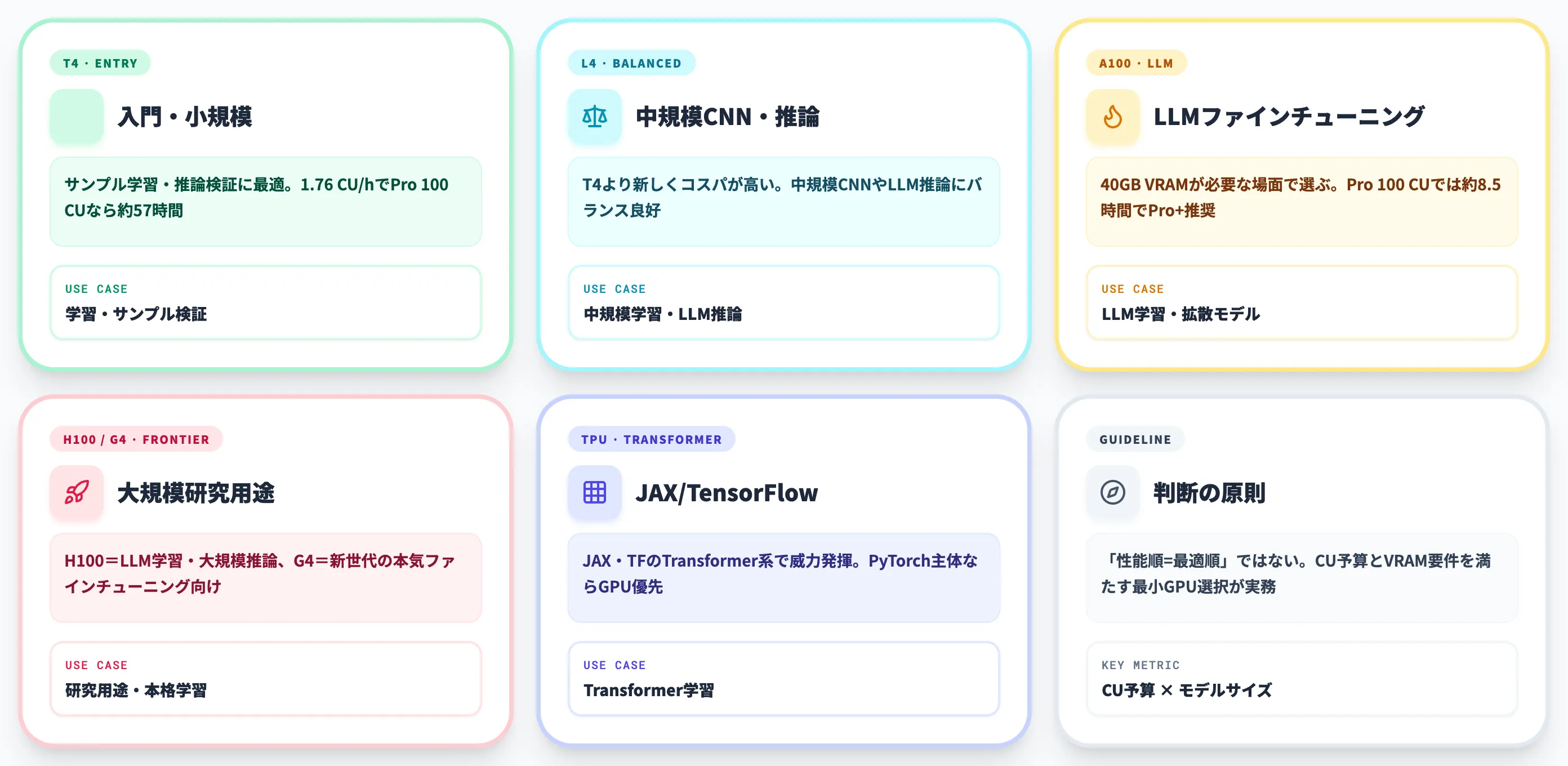Click the heading 中規模CNN・推論
Viewport: 1568px width, 766px height.
tap(727, 116)
